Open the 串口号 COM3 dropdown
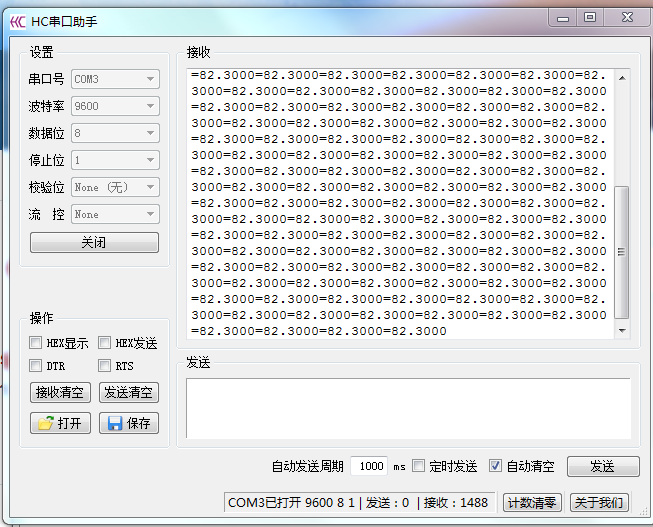Image resolution: width=653 pixels, height=527 pixels. 115,79
